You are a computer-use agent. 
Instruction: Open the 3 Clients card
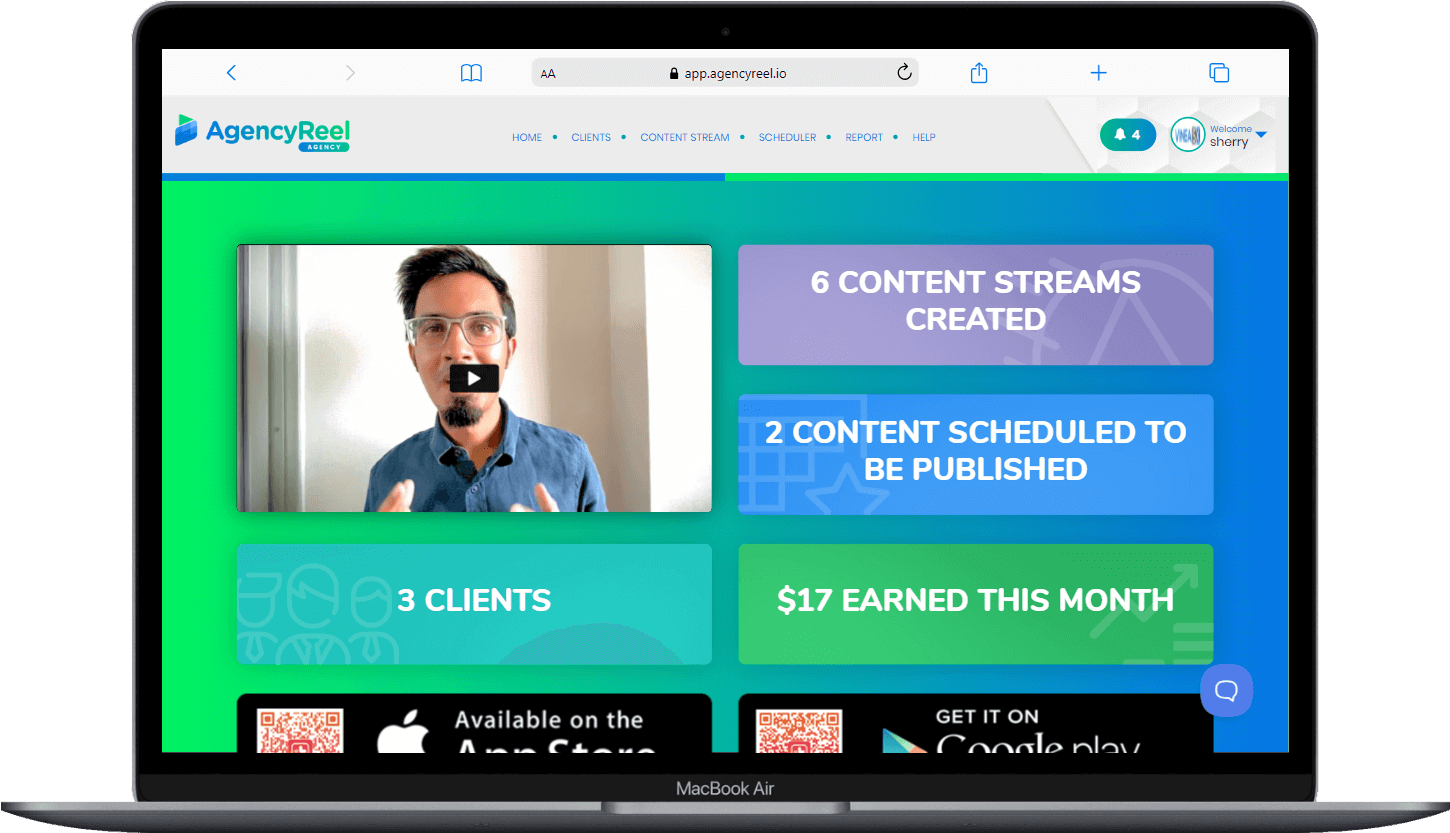coord(474,604)
